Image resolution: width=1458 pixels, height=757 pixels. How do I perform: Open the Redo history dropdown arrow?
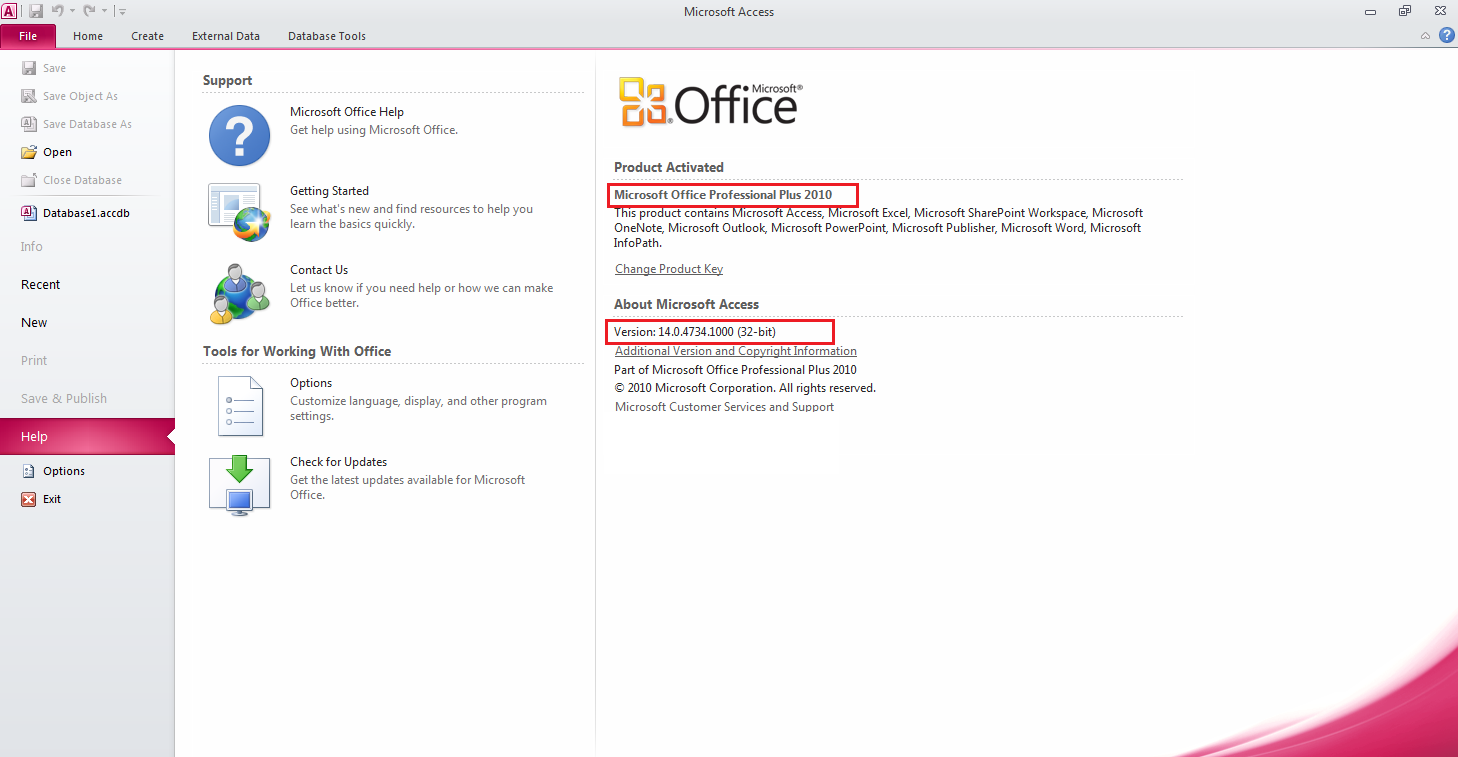tap(104, 11)
